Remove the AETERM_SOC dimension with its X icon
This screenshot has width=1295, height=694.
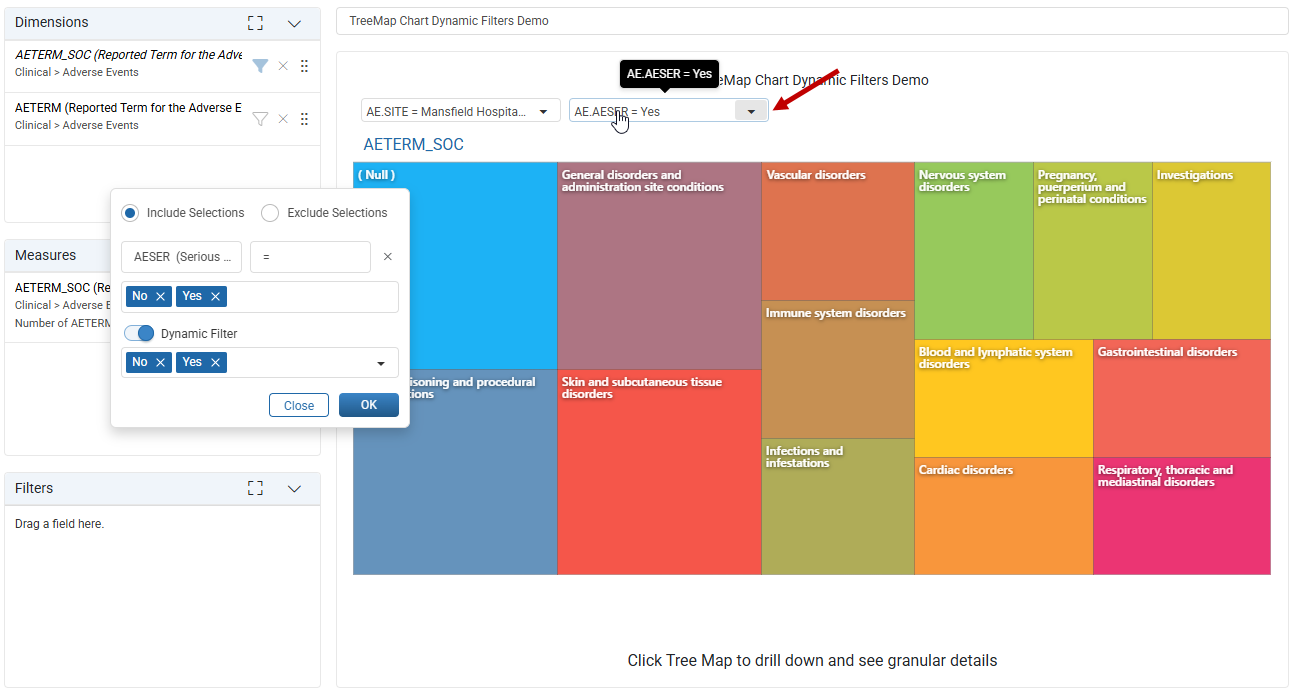(283, 66)
